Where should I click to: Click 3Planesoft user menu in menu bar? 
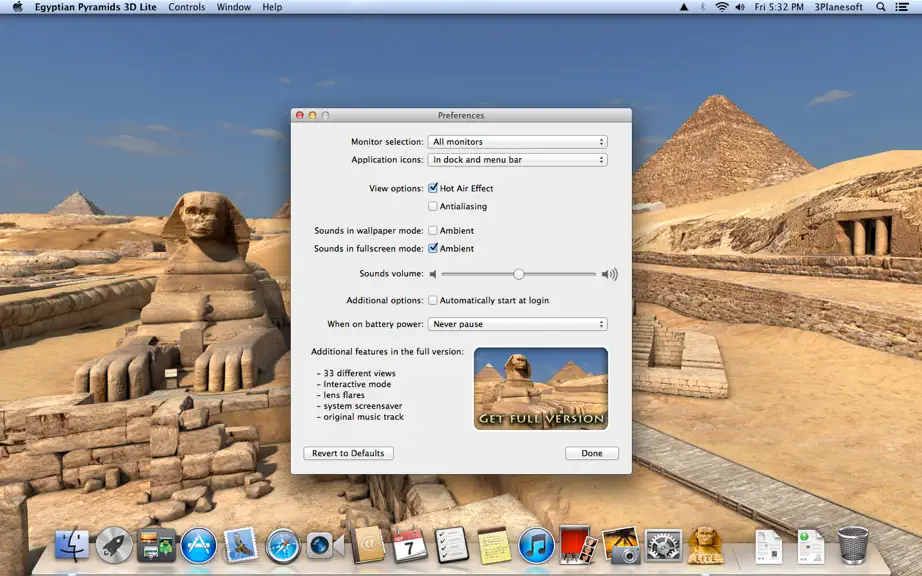click(839, 7)
